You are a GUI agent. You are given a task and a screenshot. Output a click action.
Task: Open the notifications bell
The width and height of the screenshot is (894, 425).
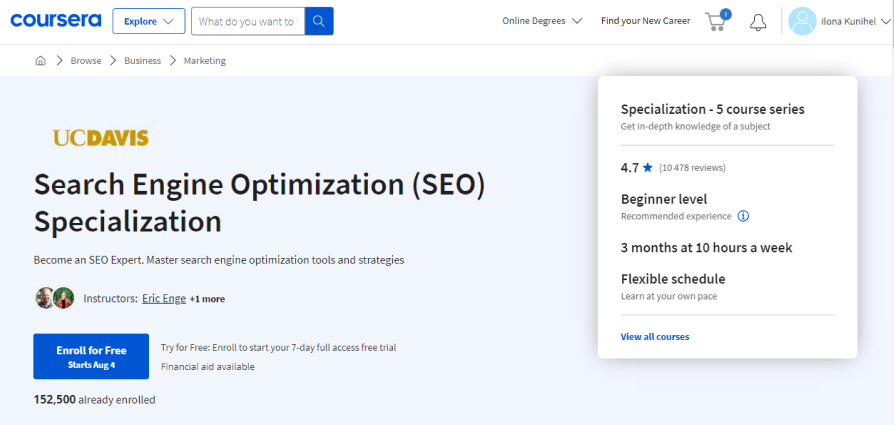[758, 21]
